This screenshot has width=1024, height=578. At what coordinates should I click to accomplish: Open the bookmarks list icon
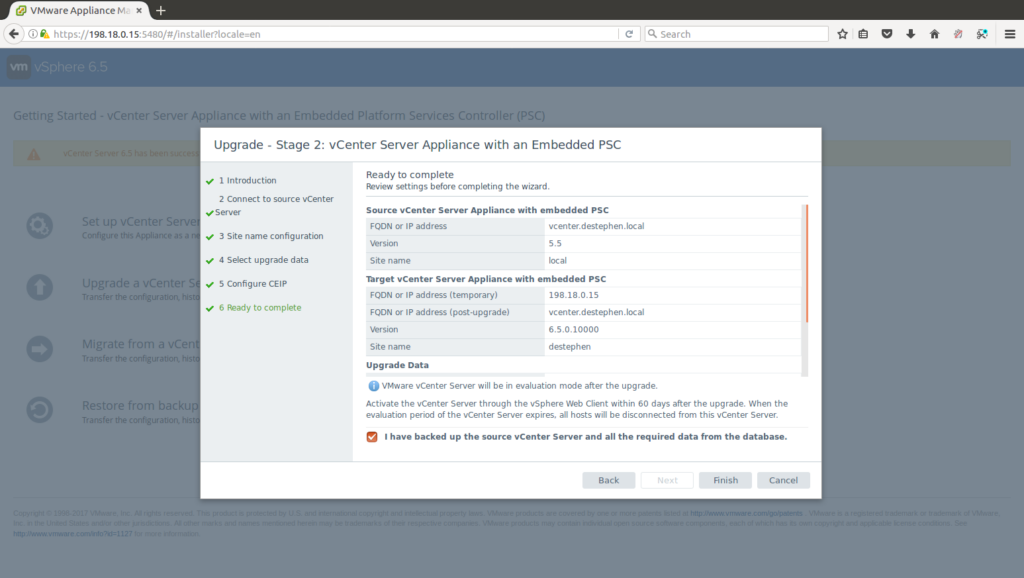coord(863,34)
